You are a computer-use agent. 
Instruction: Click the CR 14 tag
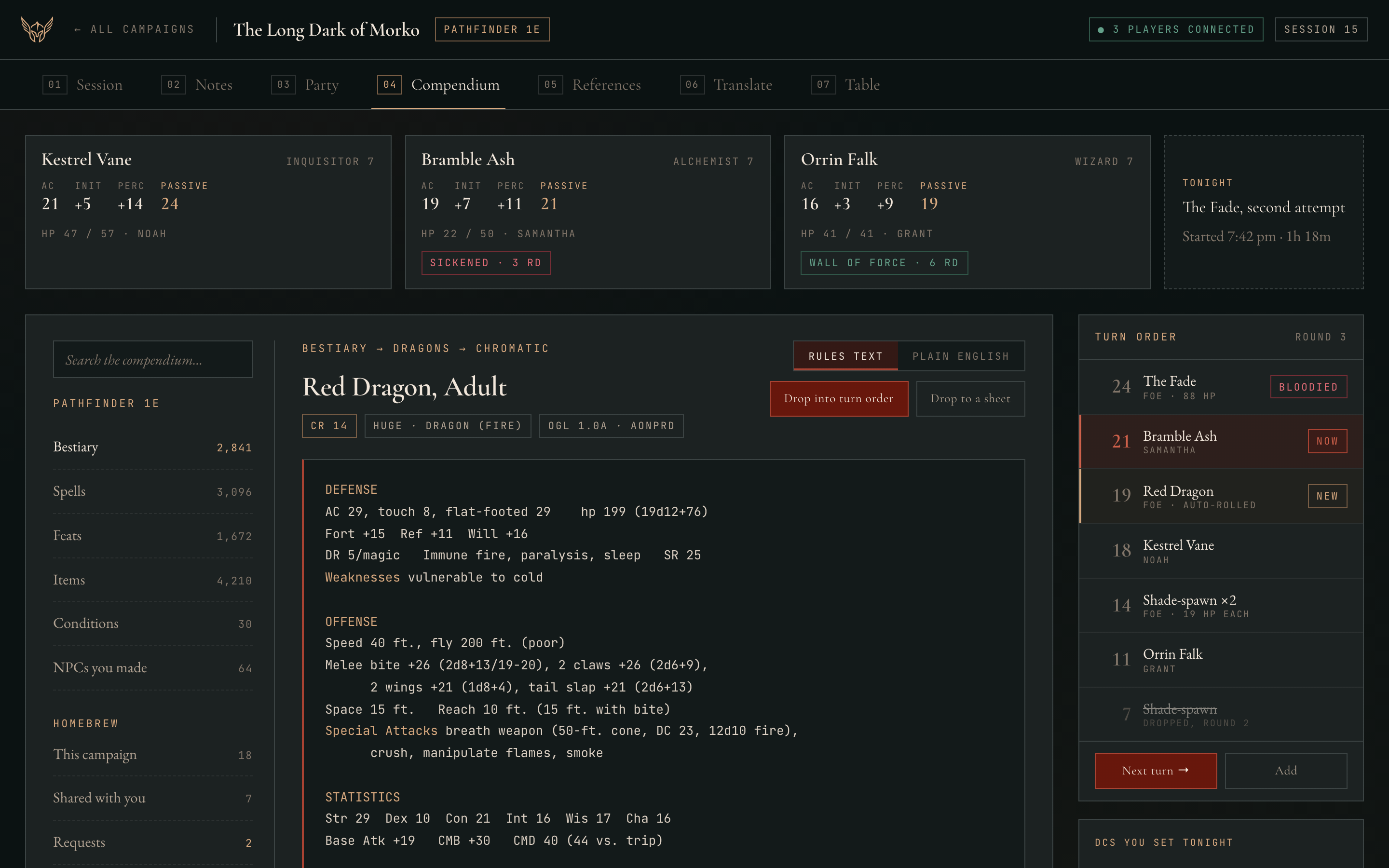click(329, 426)
